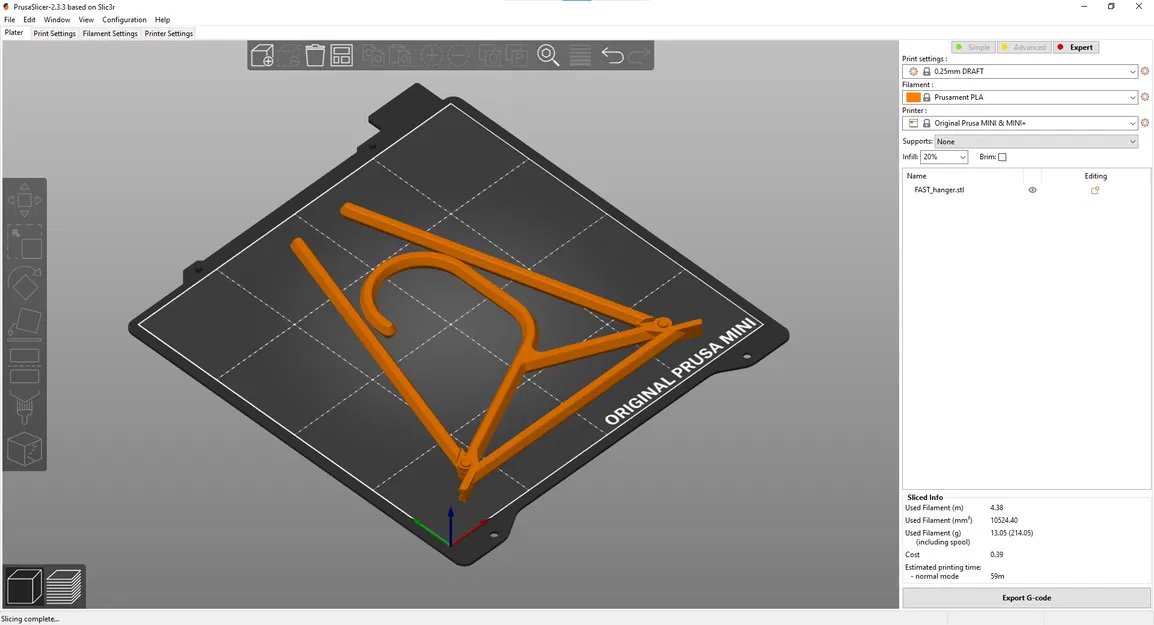Click the Split to parts icon
1154x625 pixels.
pos(517,55)
